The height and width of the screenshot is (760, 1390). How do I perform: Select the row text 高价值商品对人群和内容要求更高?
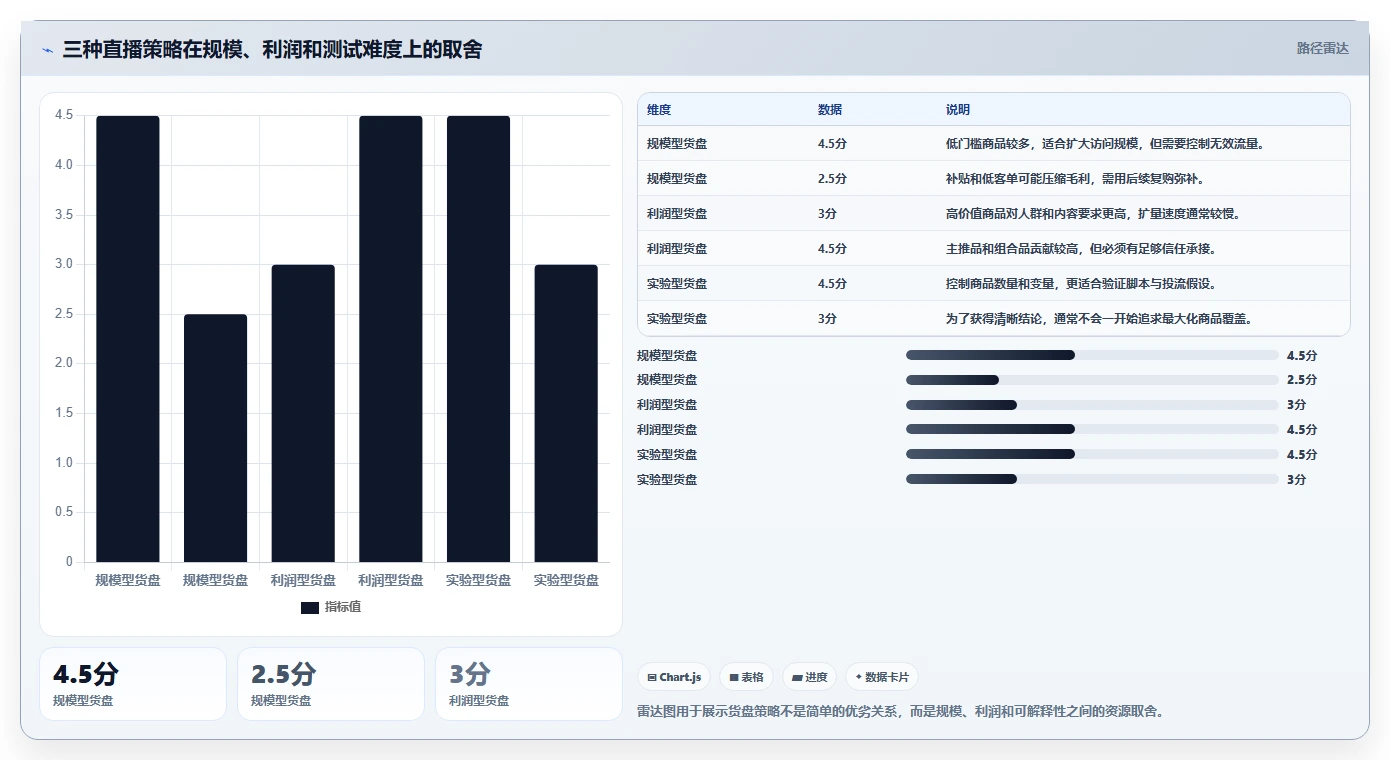[x=1036, y=214]
